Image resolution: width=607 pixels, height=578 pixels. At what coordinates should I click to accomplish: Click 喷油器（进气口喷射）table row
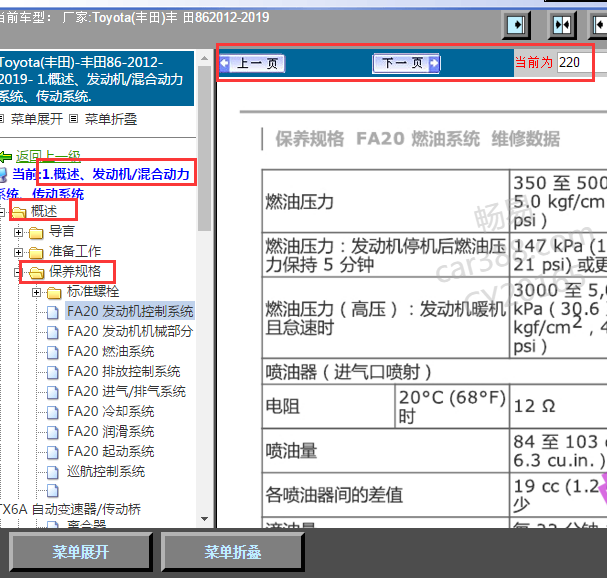pyautogui.click(x=435, y=372)
